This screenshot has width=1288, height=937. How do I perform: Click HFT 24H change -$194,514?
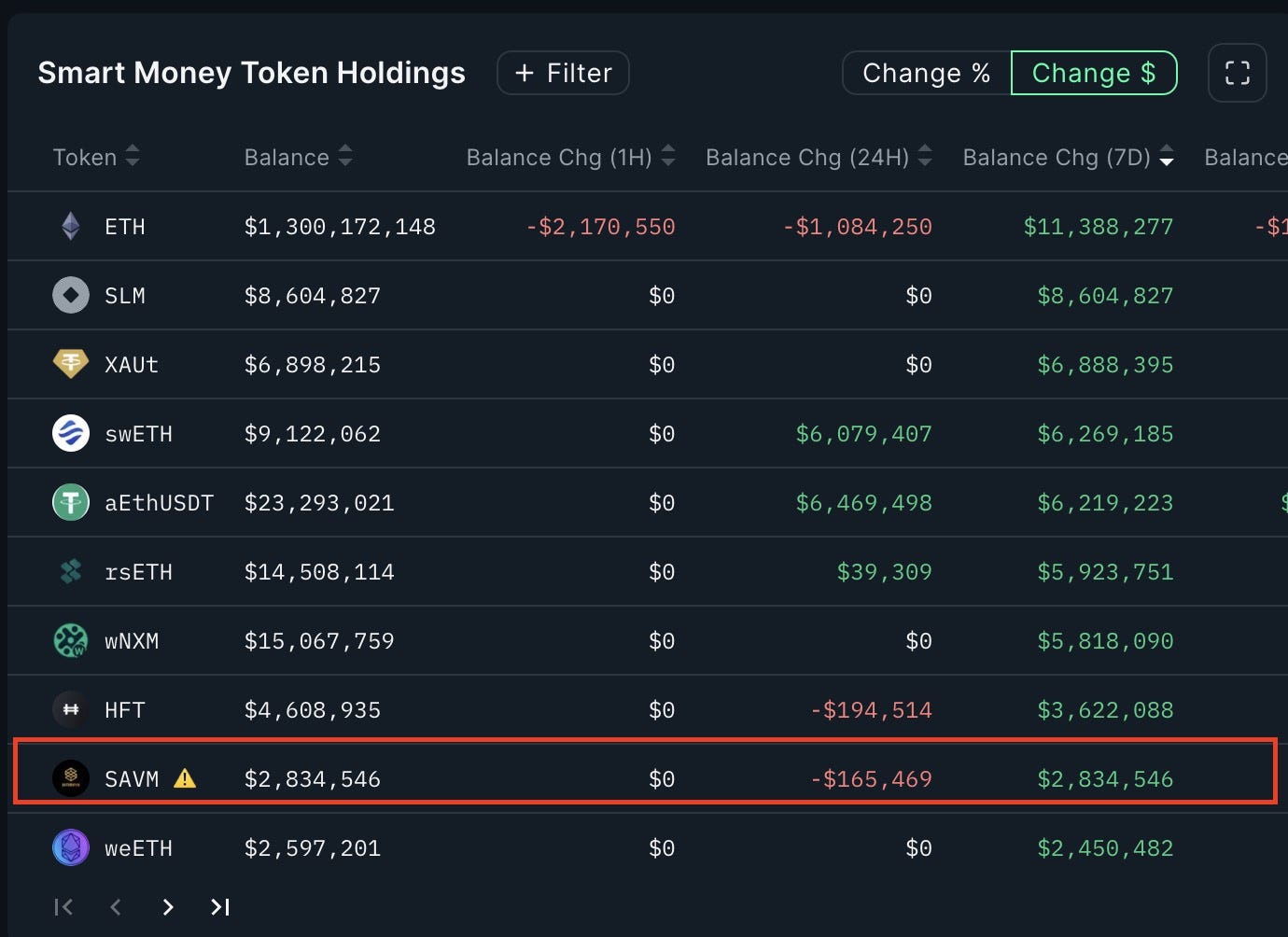[x=871, y=710]
